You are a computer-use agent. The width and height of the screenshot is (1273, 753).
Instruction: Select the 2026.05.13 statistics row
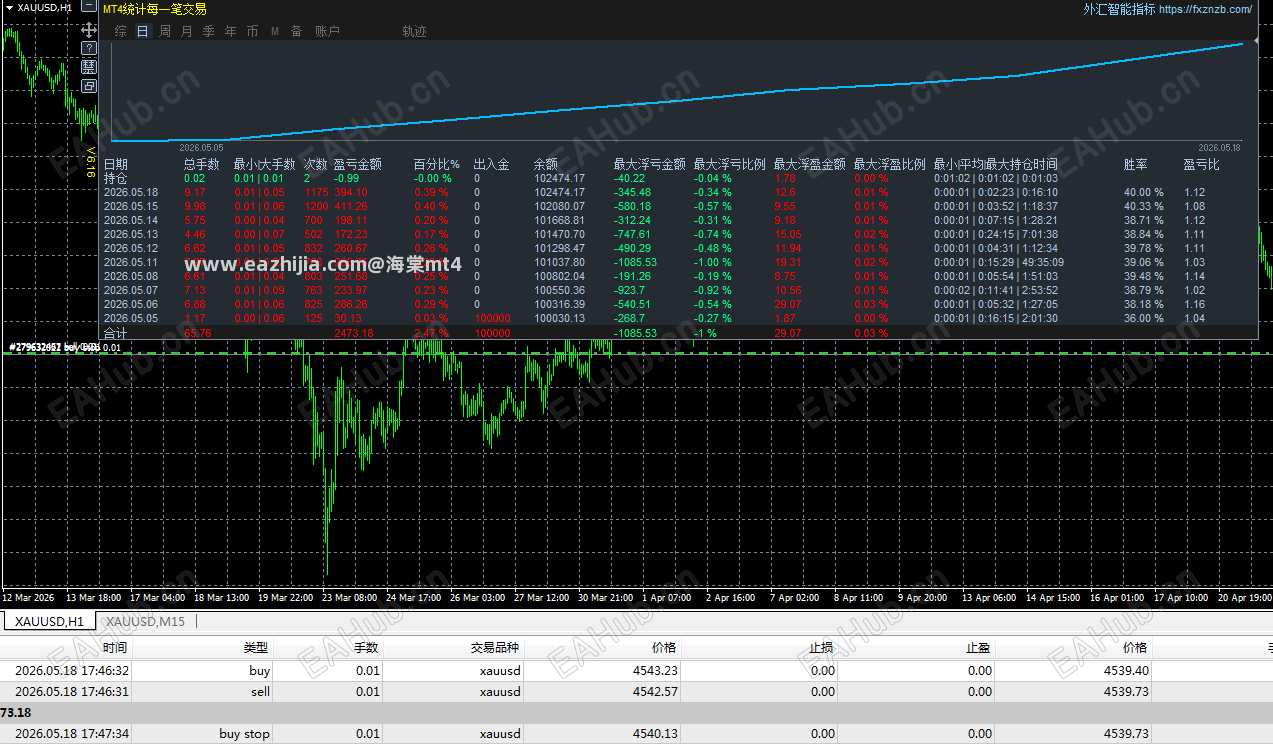(x=678, y=234)
